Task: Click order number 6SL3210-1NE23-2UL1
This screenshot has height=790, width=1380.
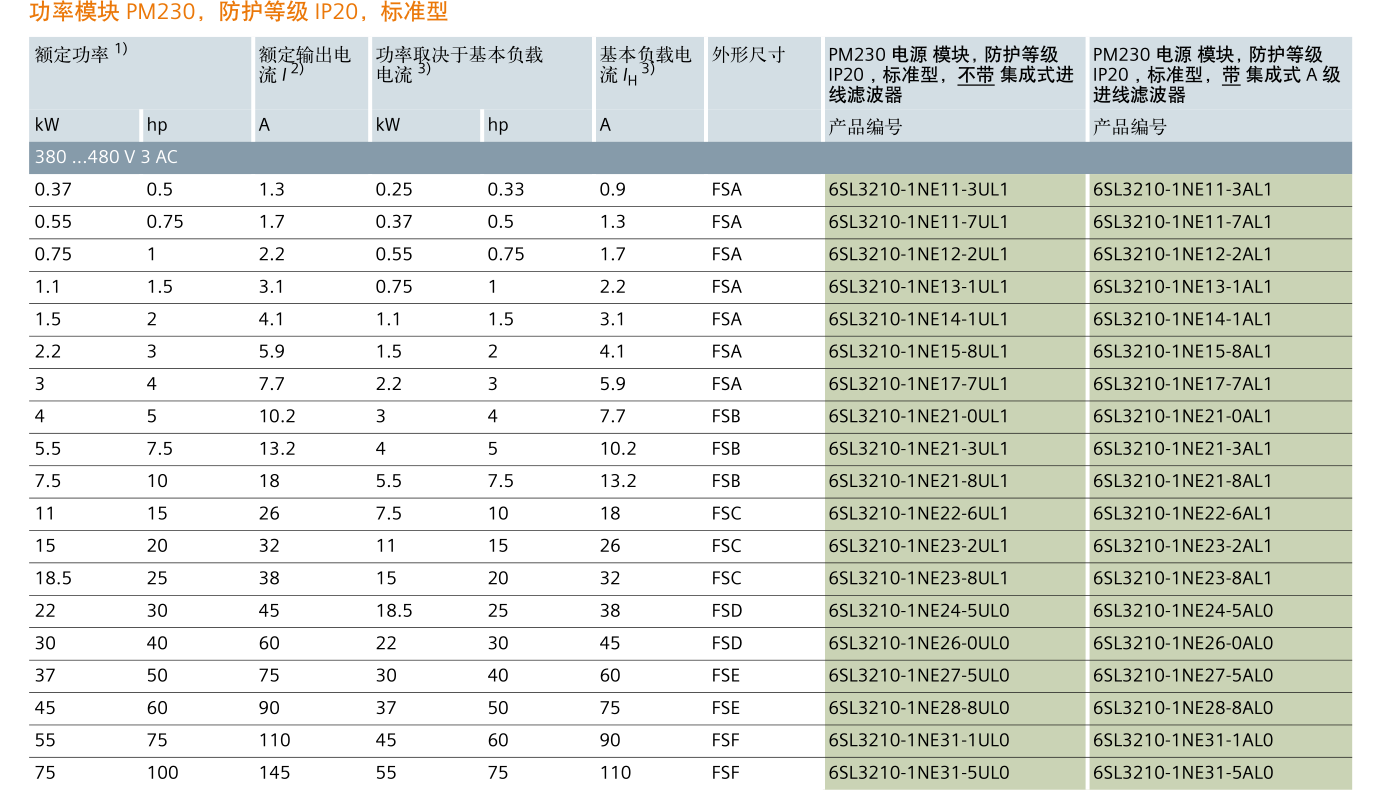Action: (919, 546)
